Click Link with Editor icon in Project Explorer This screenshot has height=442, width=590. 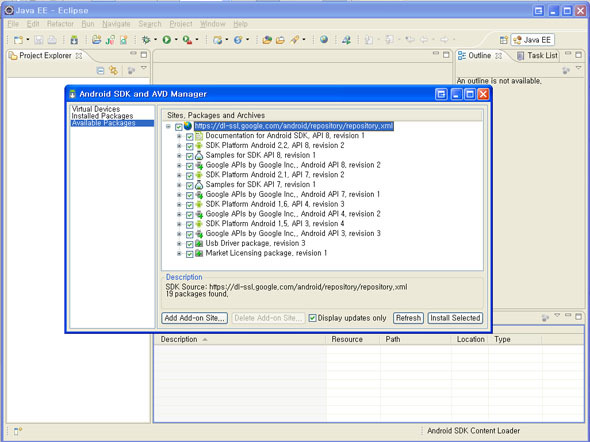113,70
